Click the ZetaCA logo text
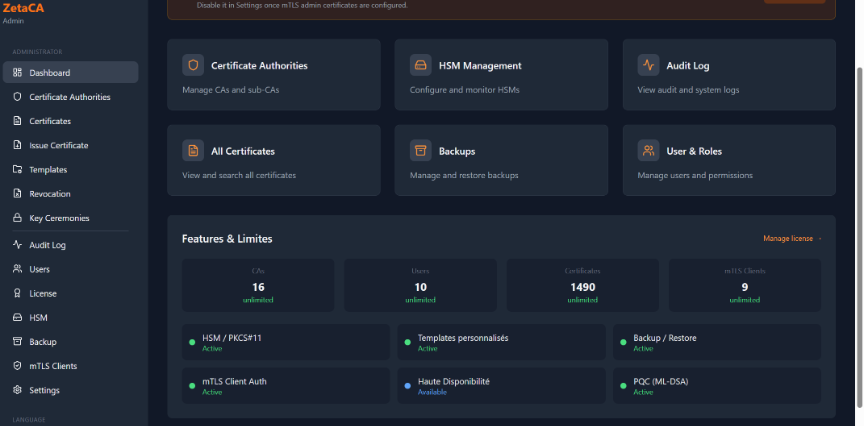The width and height of the screenshot is (864, 426). [23, 8]
